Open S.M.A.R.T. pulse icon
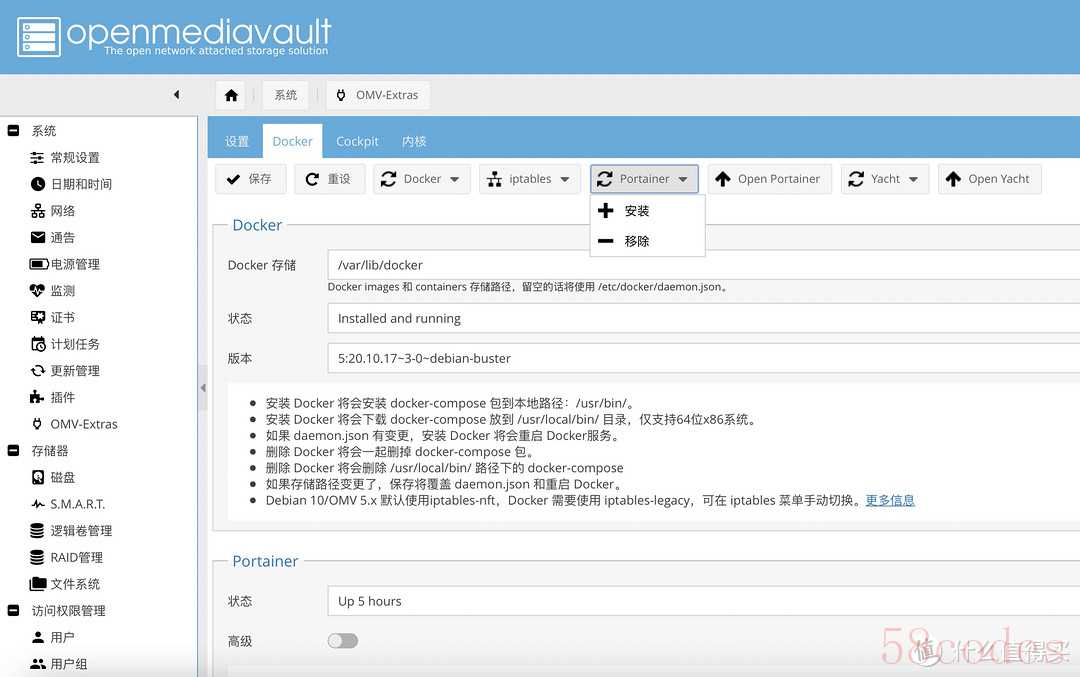1080x677 pixels. 37,504
